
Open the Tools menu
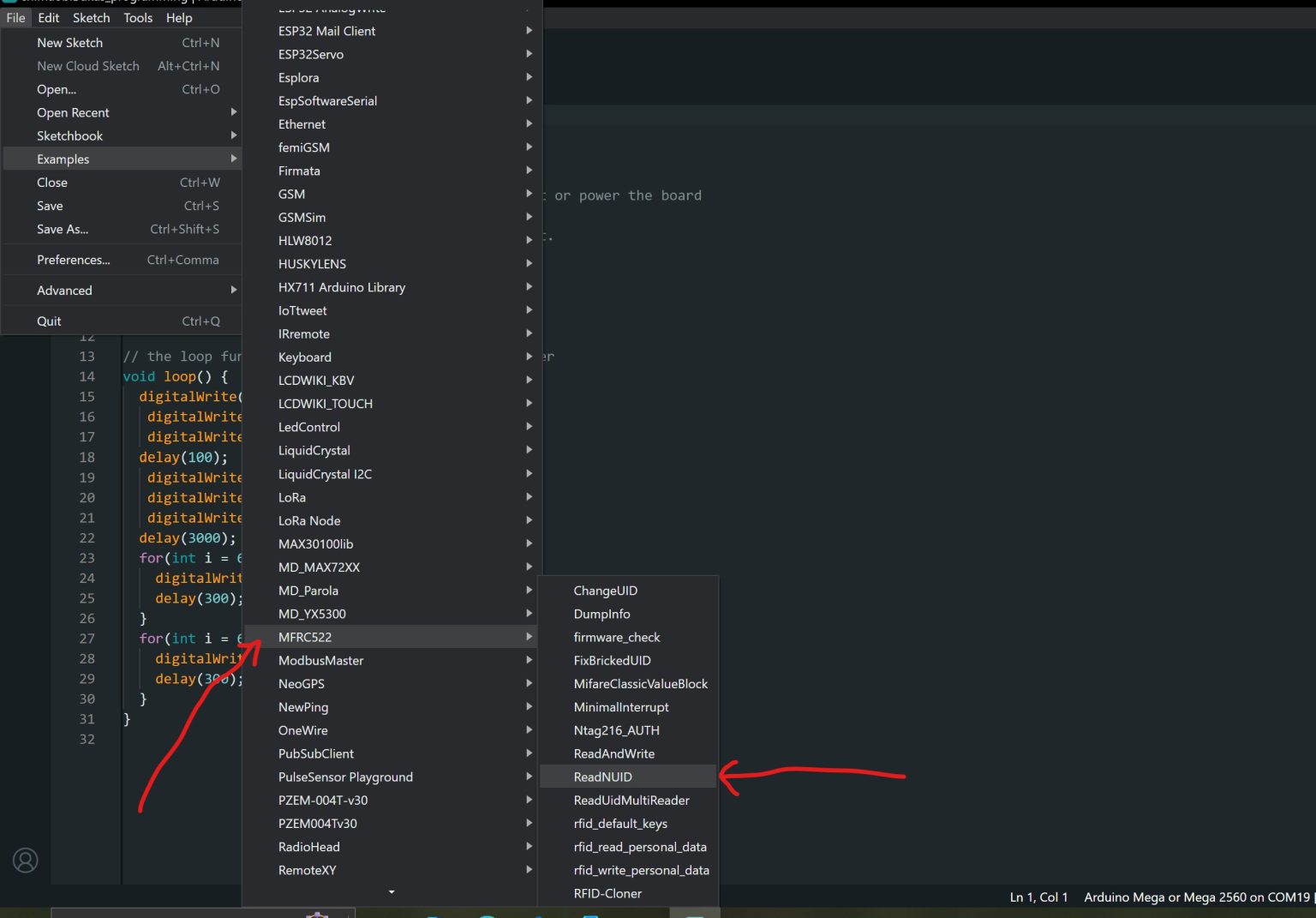[138, 18]
